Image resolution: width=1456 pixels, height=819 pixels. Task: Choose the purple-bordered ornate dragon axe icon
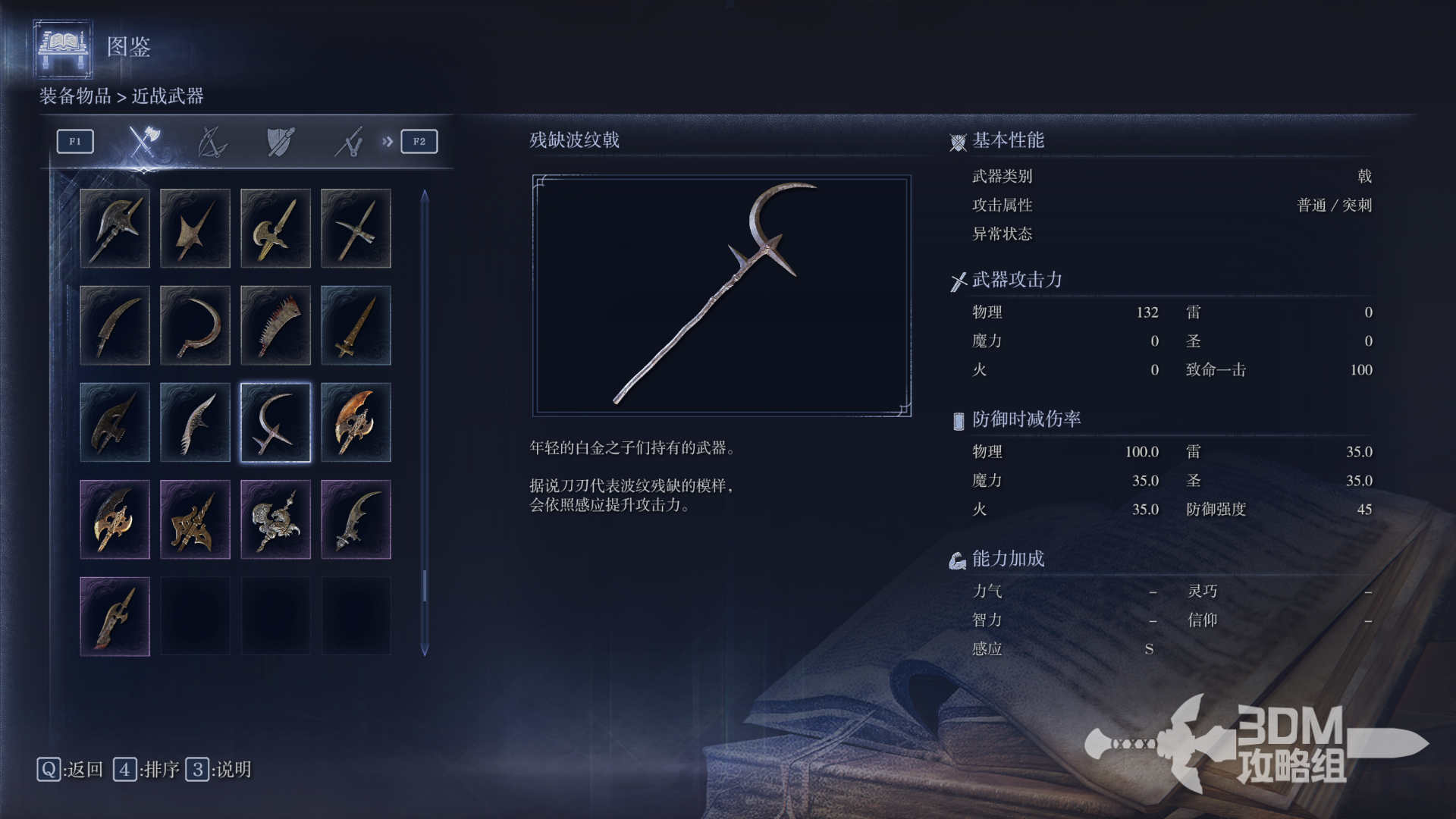tap(275, 519)
